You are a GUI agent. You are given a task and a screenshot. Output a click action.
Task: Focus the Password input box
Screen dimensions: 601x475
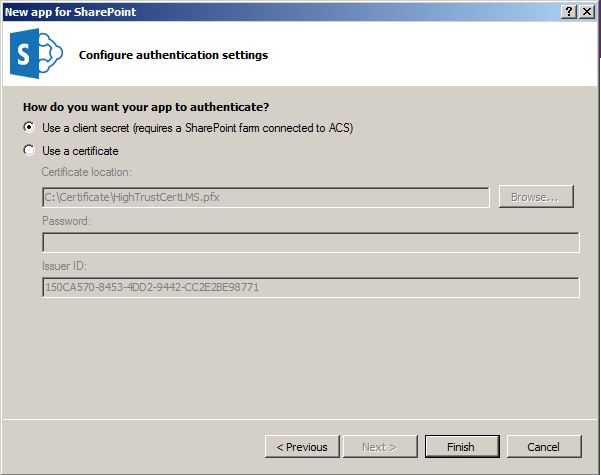tap(310, 242)
